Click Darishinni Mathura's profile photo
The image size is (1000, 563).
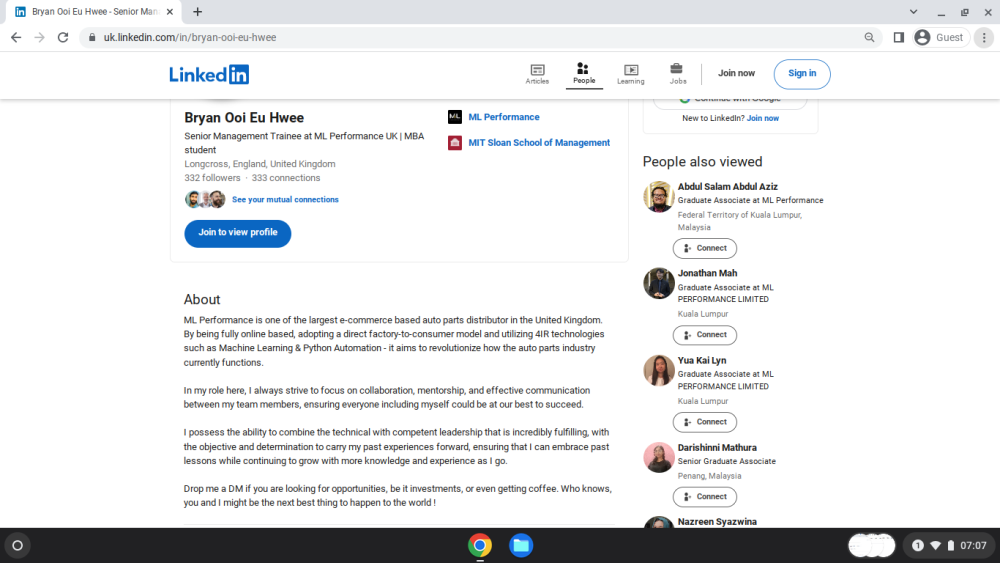click(659, 458)
